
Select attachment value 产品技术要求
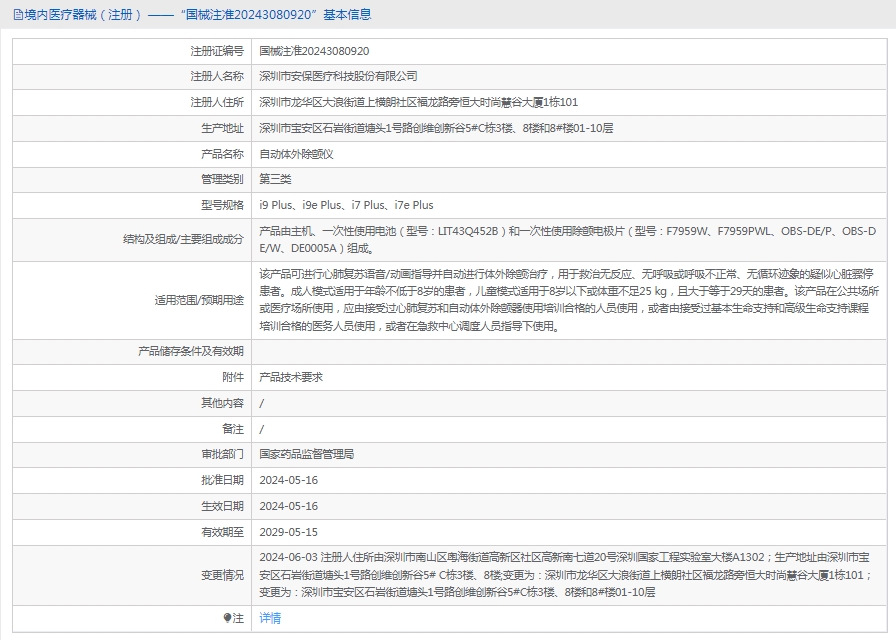(291, 377)
